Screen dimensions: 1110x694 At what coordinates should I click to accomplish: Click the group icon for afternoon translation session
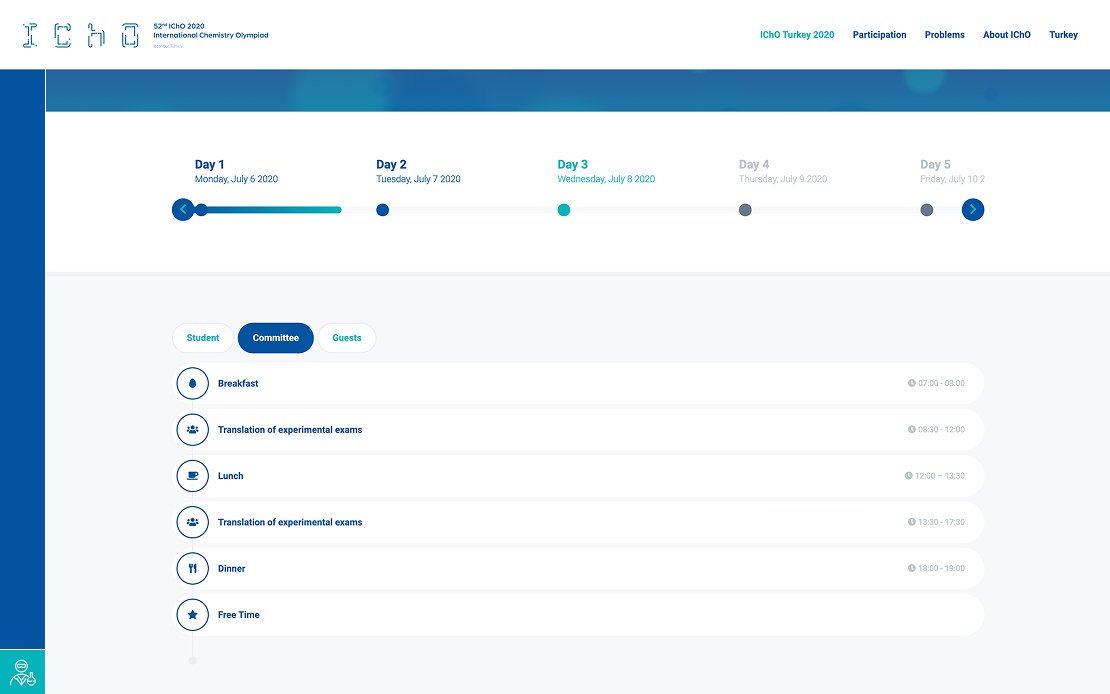coord(193,523)
